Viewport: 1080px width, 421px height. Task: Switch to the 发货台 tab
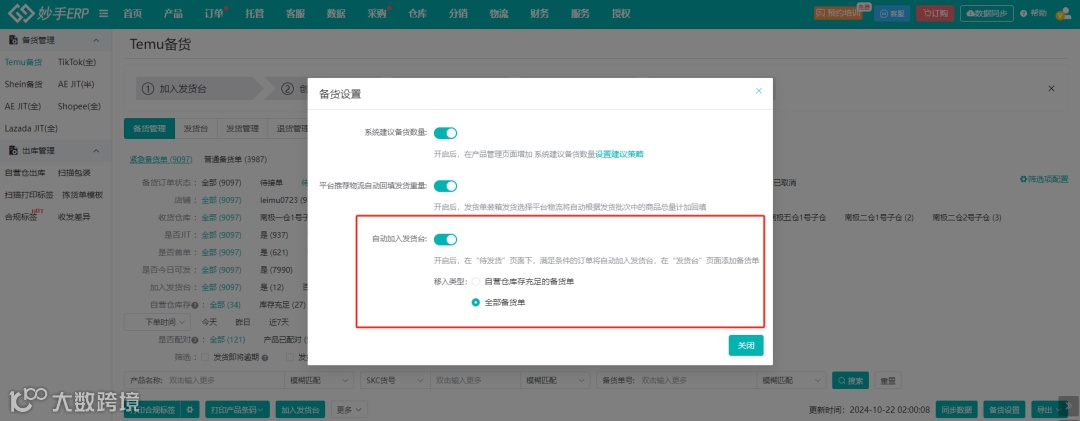coord(196,128)
